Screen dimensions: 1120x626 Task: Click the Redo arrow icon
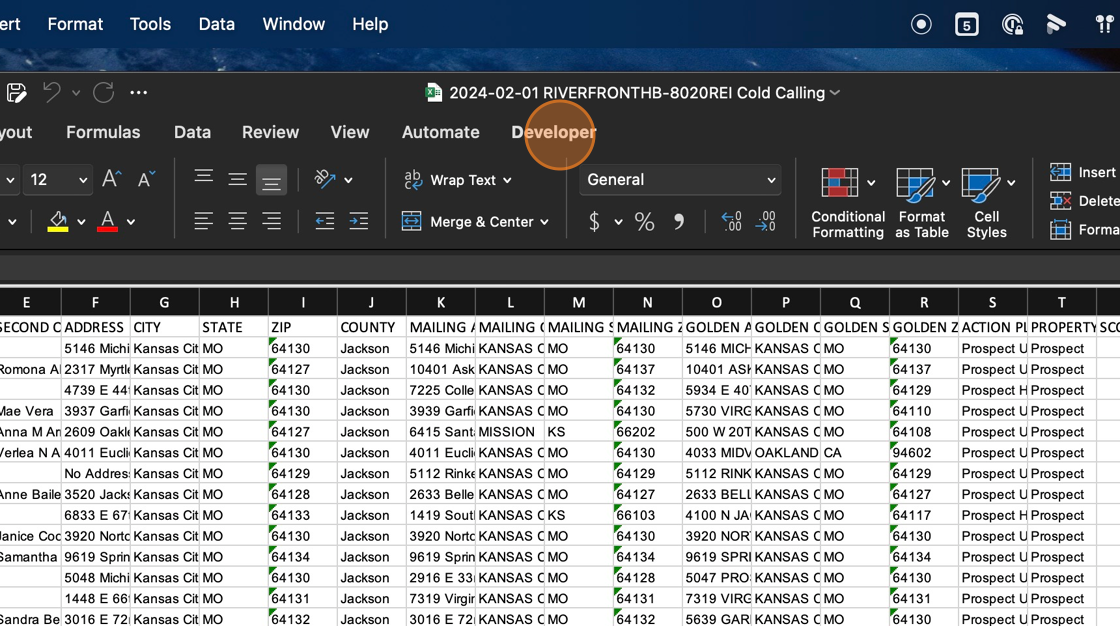tap(104, 93)
